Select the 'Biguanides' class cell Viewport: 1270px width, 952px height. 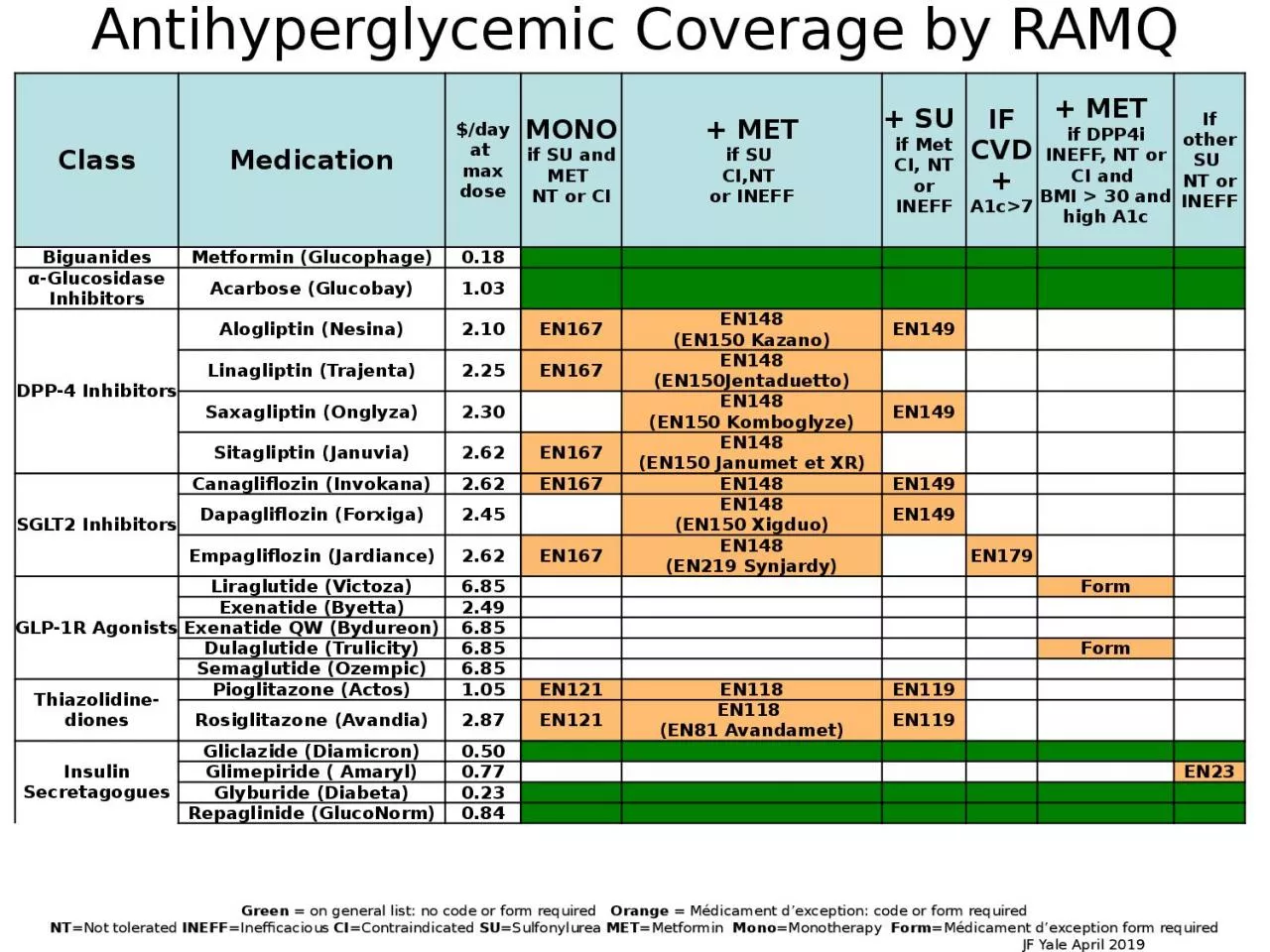96,258
